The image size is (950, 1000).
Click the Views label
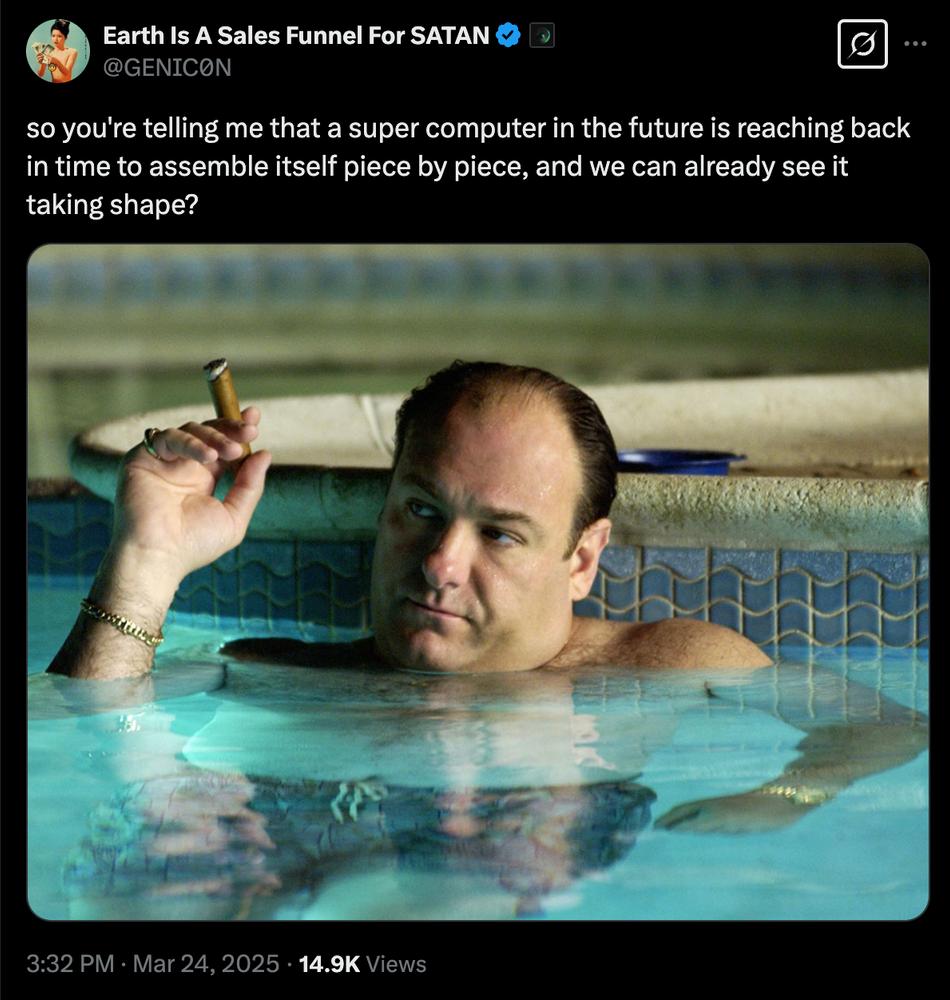pyautogui.click(x=396, y=964)
